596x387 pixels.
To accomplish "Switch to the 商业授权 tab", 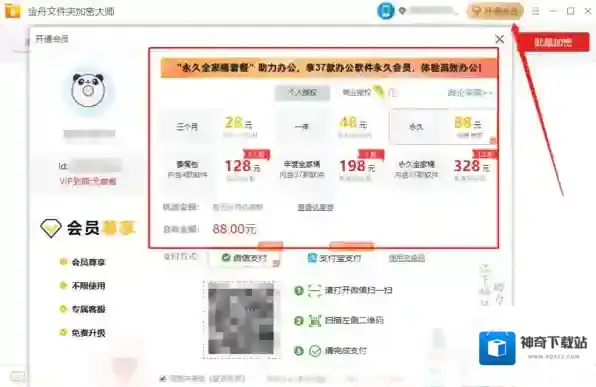I will coord(356,92).
